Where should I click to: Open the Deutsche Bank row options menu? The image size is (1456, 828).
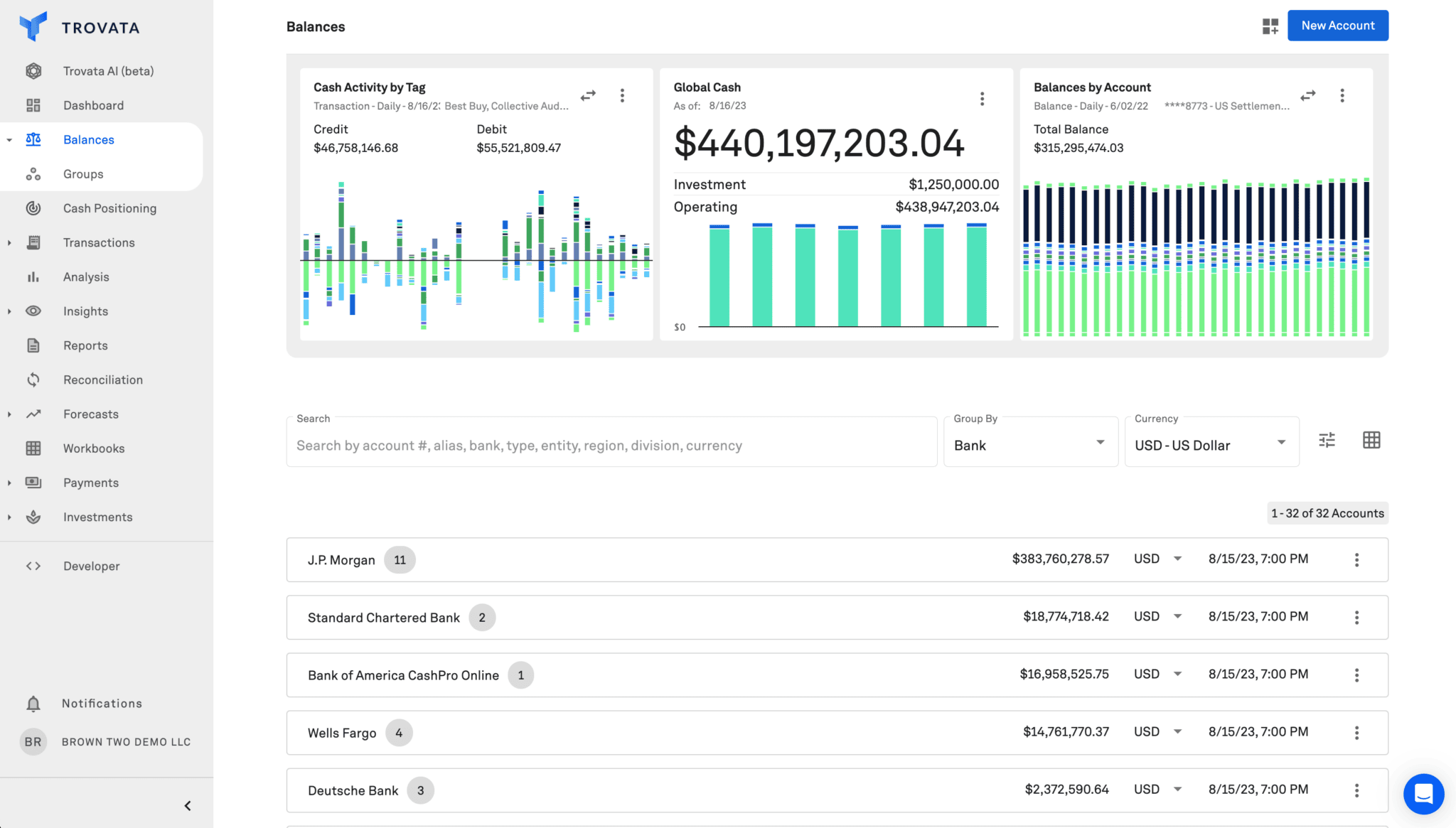click(x=1356, y=789)
